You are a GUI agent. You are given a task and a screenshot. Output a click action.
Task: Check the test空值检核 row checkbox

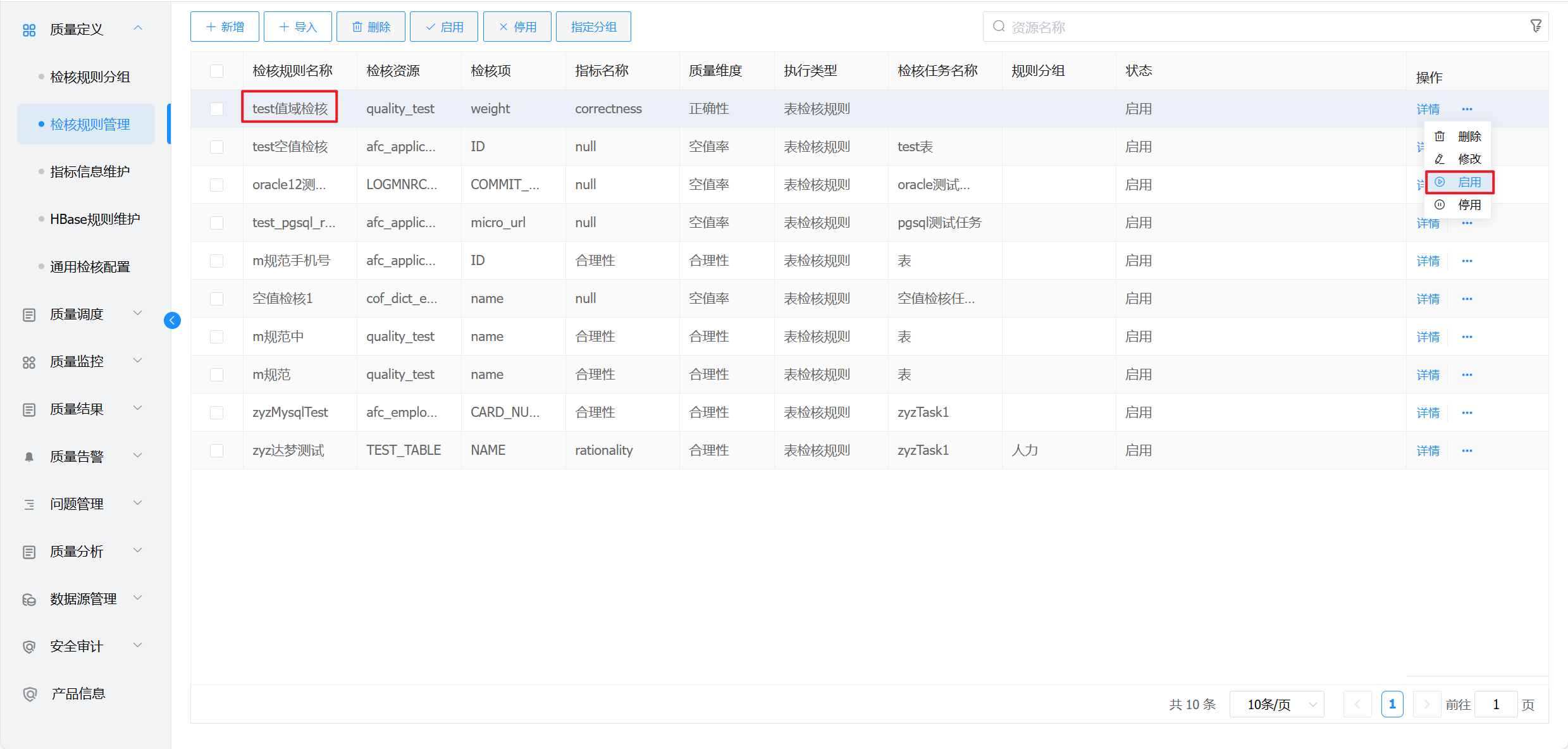coord(216,147)
